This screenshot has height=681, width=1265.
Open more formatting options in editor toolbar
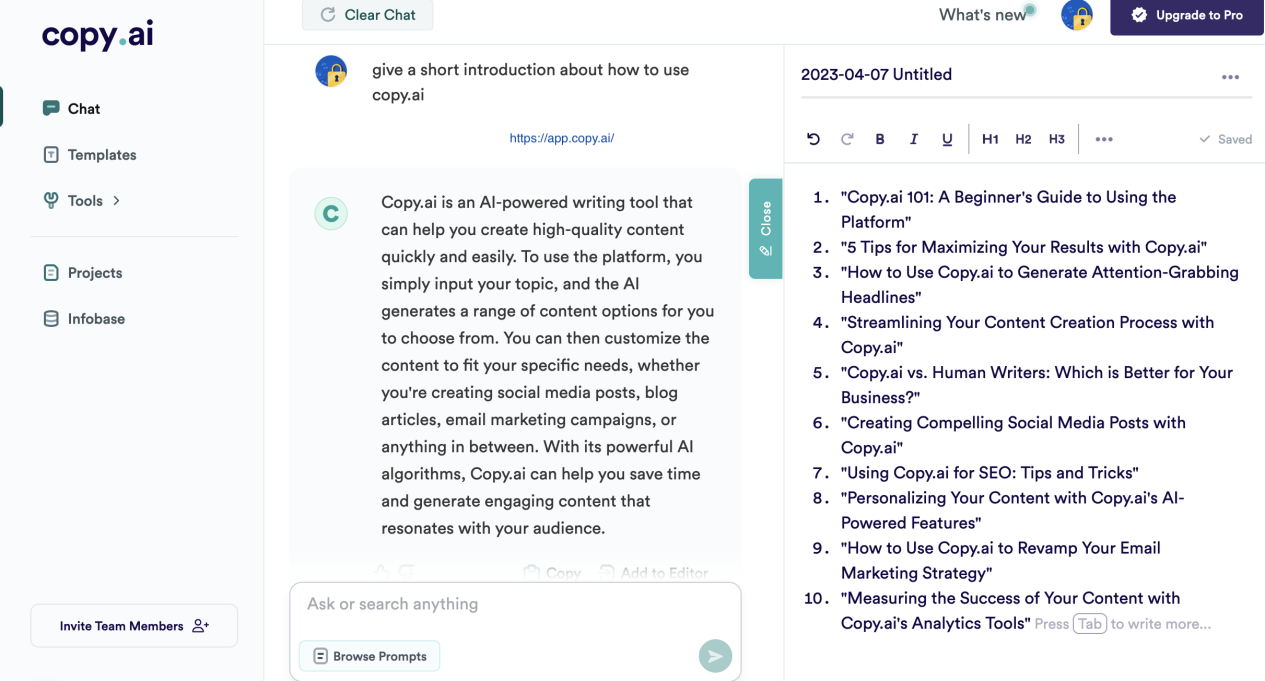click(x=1104, y=139)
